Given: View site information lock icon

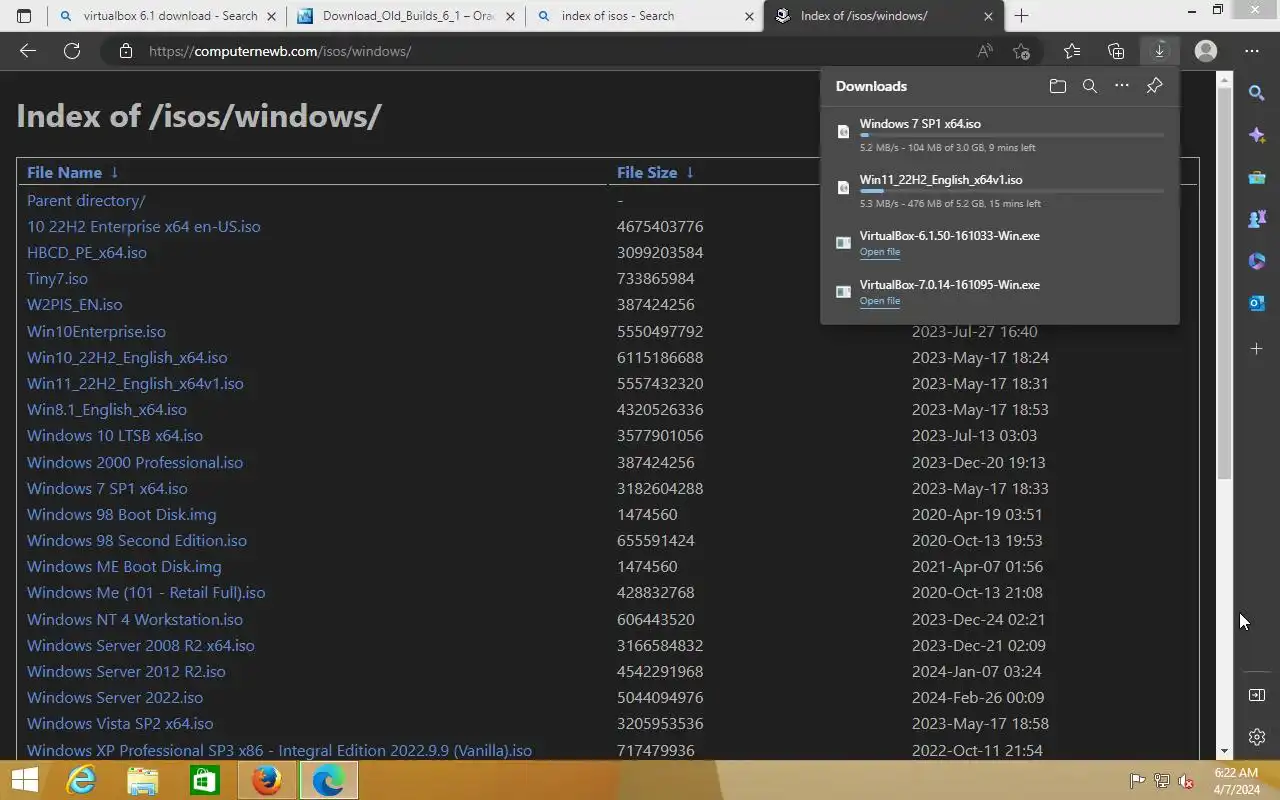Looking at the screenshot, I should coord(126,51).
